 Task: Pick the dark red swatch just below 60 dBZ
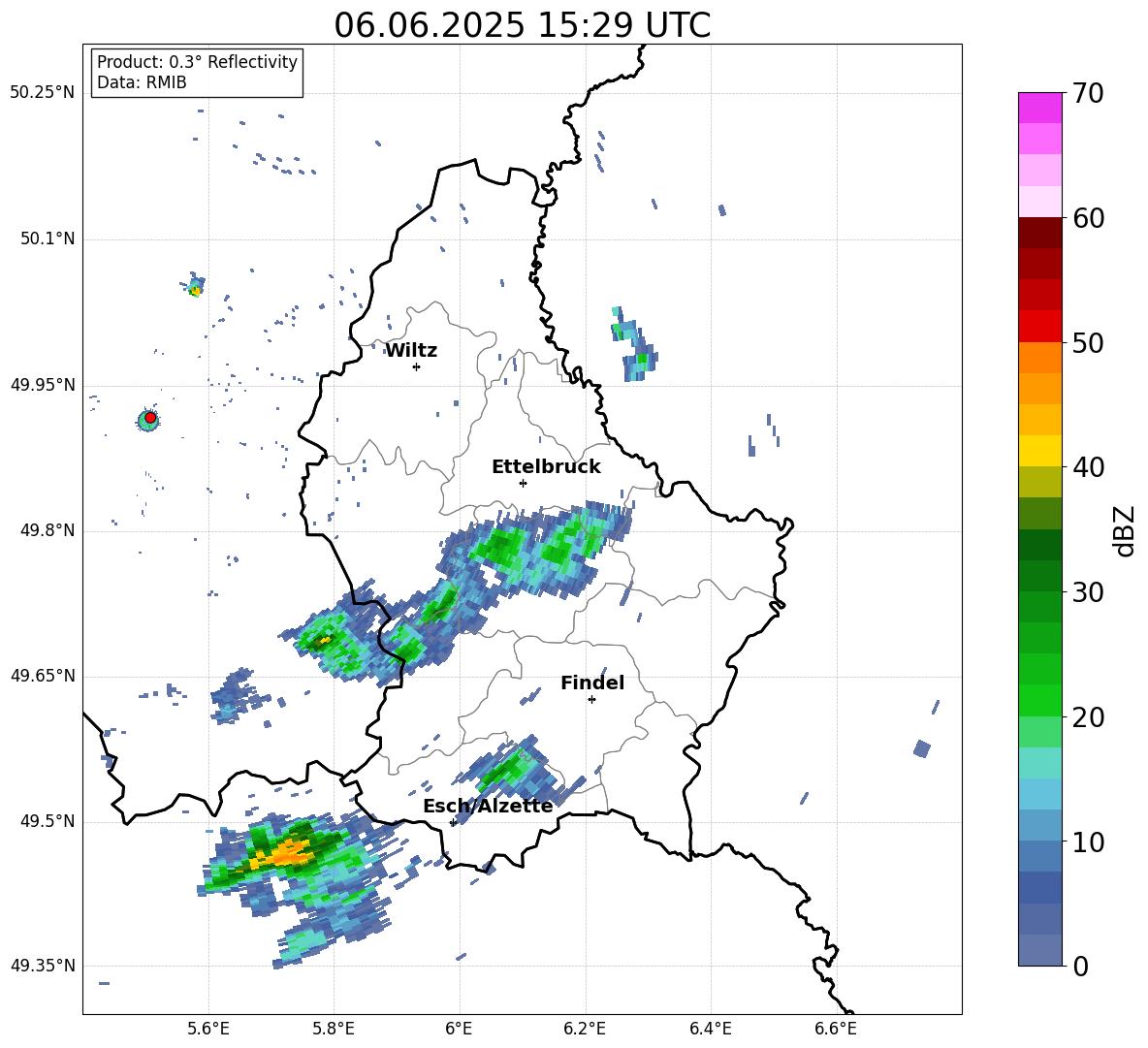click(1039, 233)
